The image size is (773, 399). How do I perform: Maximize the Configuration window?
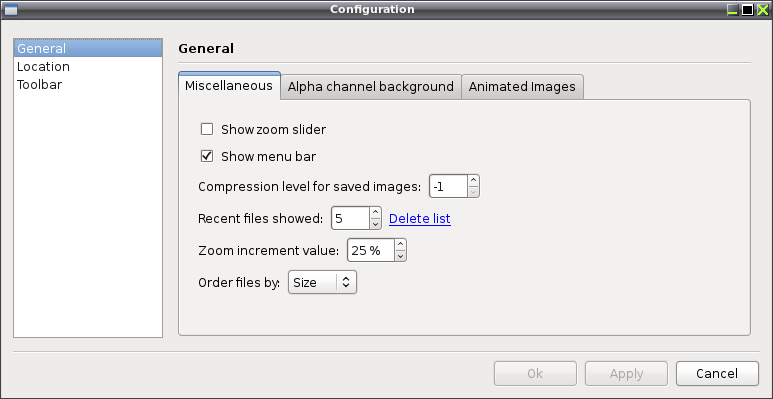pyautogui.click(x=747, y=10)
